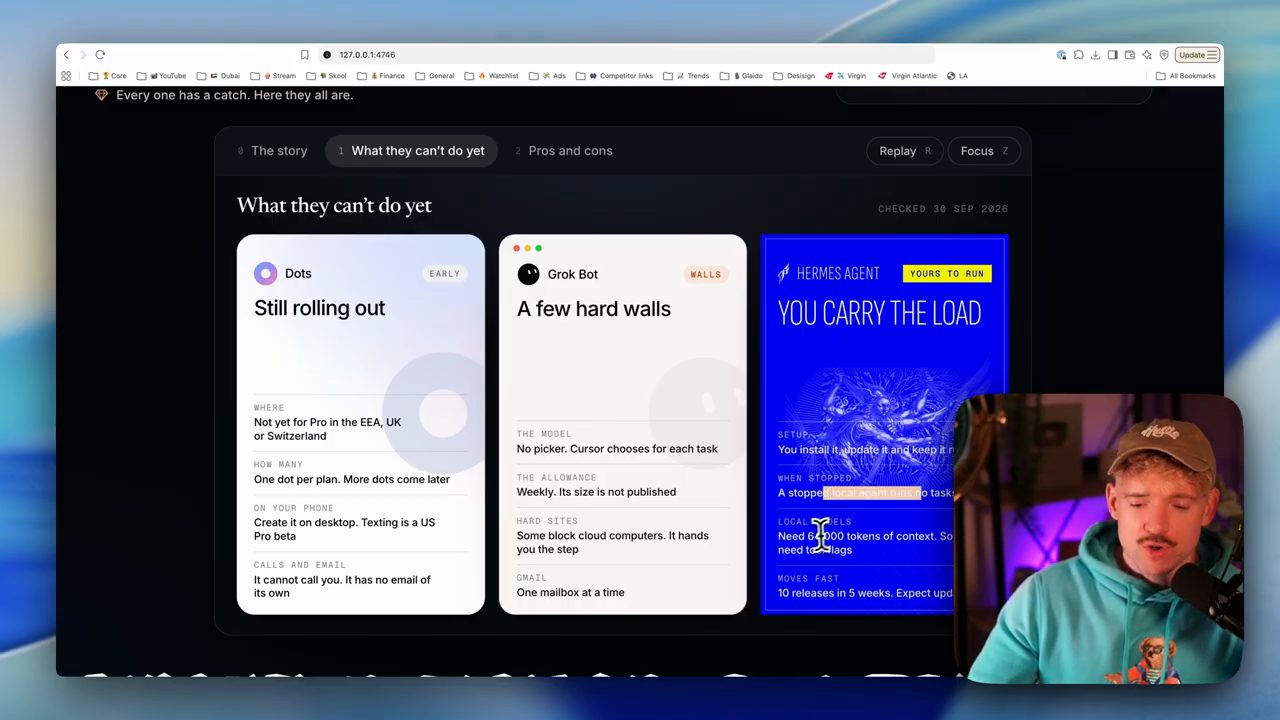Click the browser back arrow
Viewport: 1280px width, 720px height.
tap(66, 55)
